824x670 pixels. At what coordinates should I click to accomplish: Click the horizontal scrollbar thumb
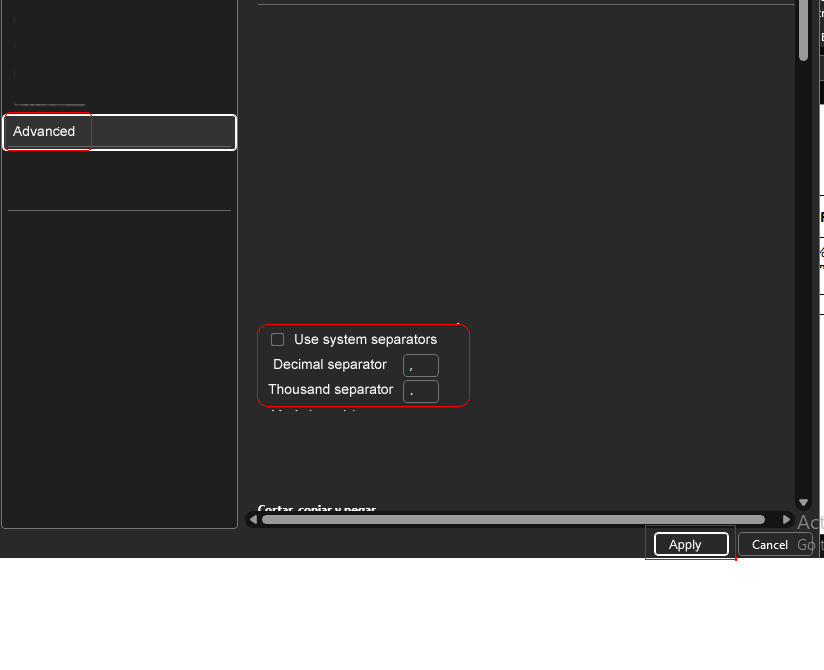[x=513, y=520]
